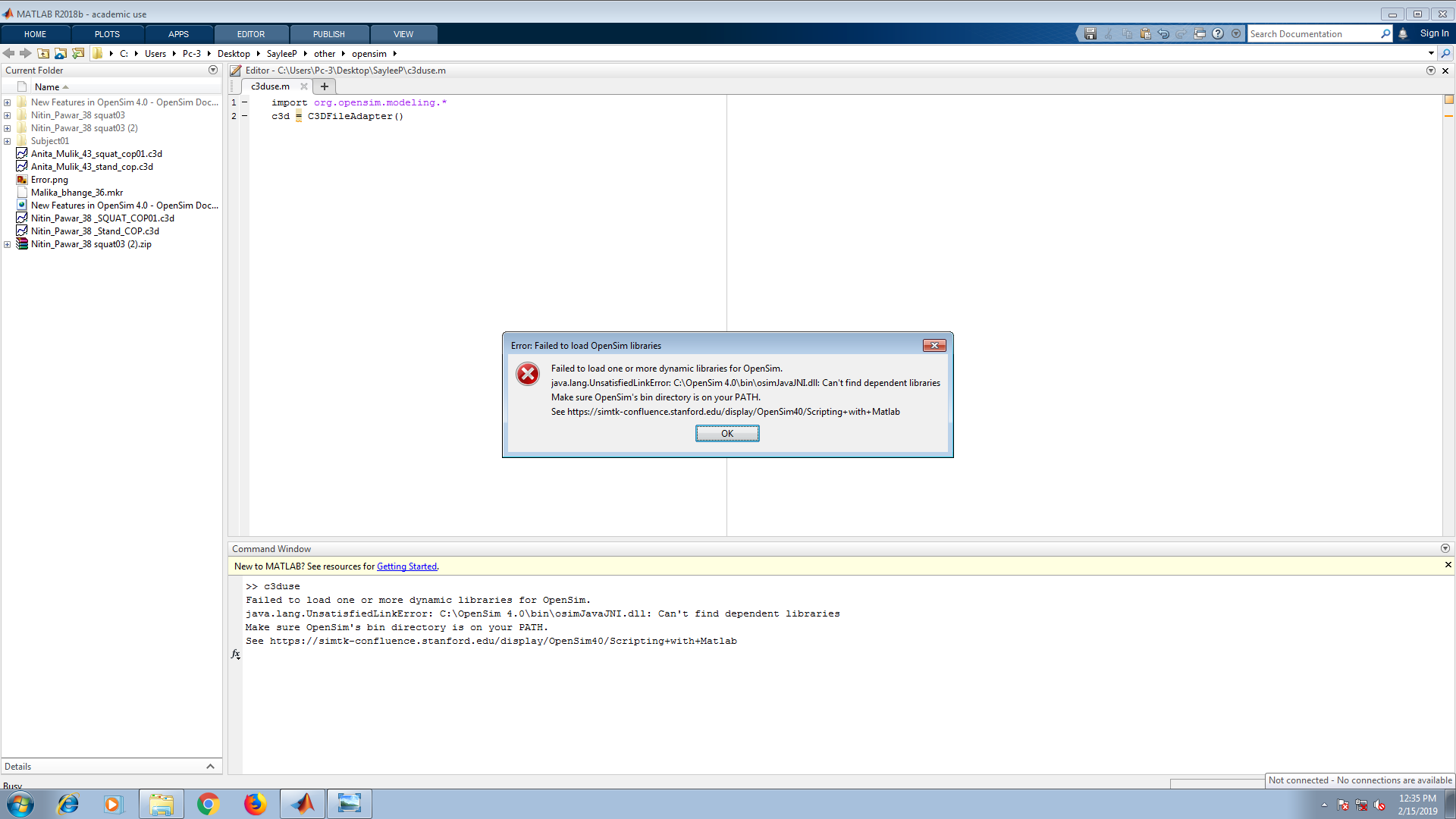Close the OpenSim error dialog with X
The width and height of the screenshot is (1456, 819).
pos(934,345)
